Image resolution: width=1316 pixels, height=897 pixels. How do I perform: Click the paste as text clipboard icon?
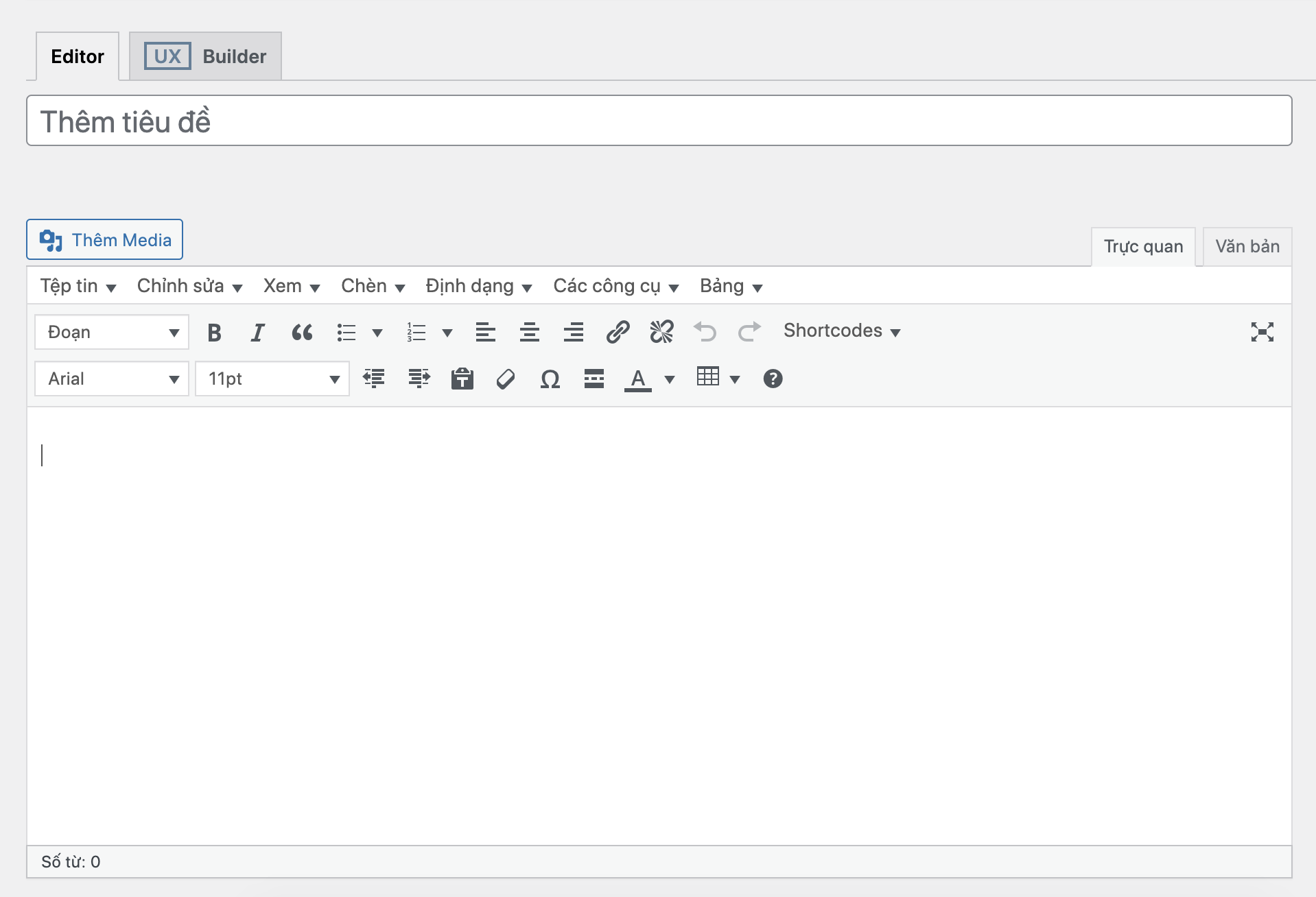click(x=462, y=379)
